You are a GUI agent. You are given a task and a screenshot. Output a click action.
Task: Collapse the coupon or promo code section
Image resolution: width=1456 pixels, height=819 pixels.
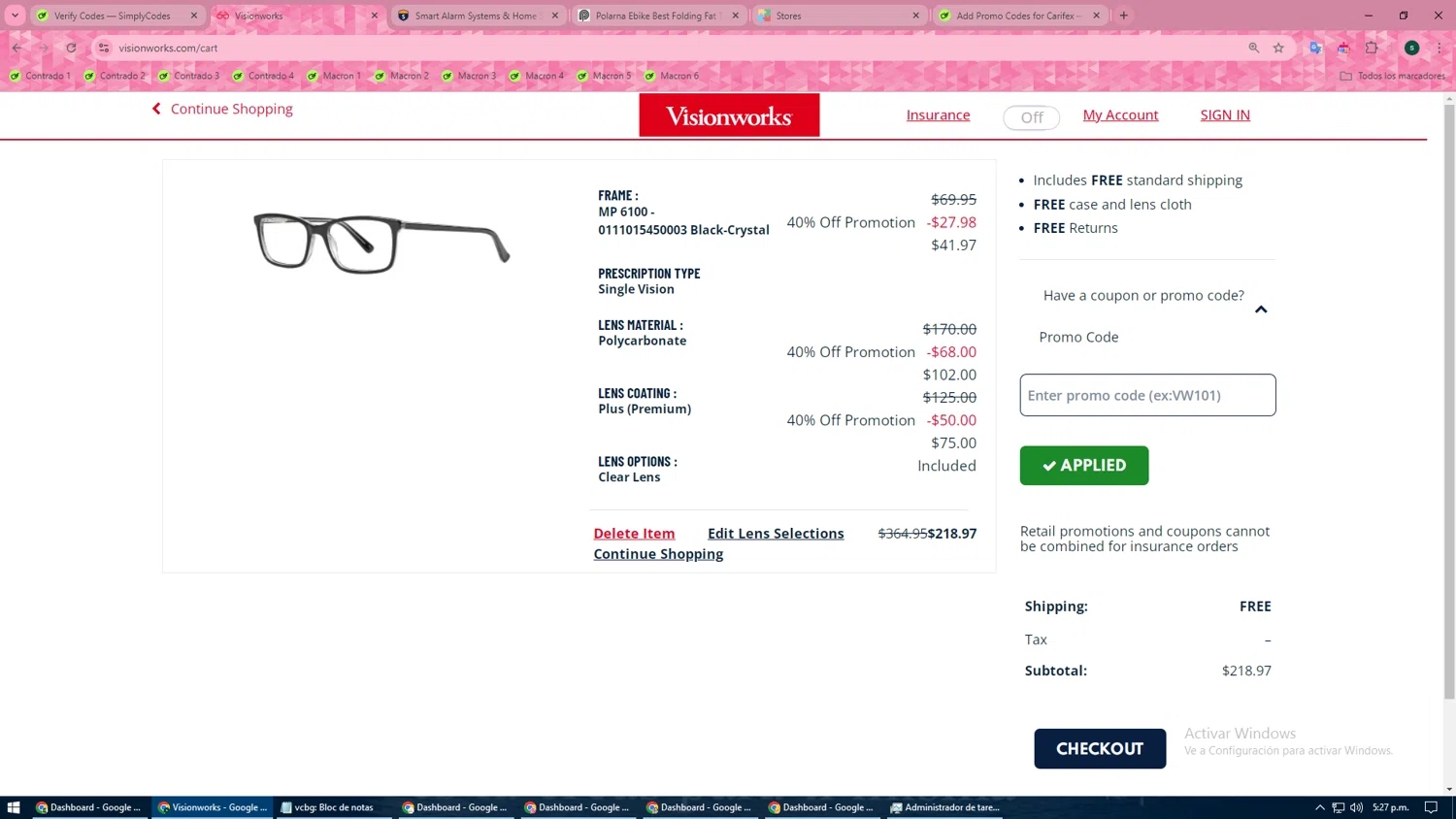pos(1261,310)
